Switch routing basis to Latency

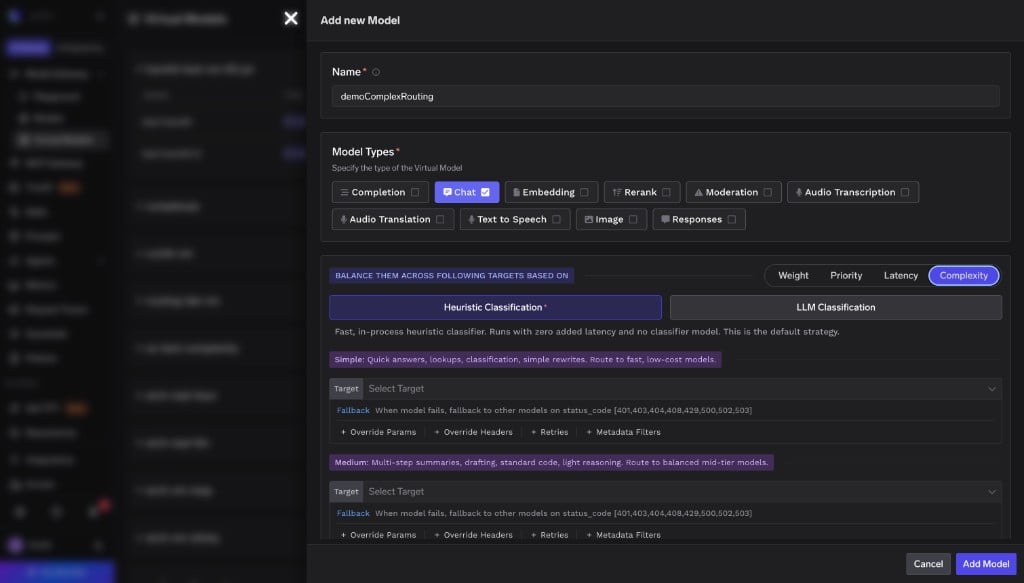point(901,276)
